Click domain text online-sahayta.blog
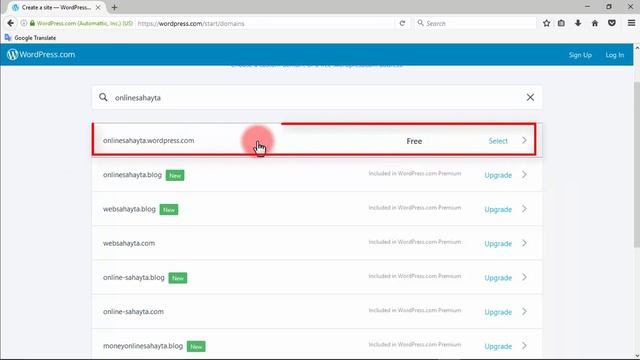The width and height of the screenshot is (640, 360). pyautogui.click(x=133, y=278)
